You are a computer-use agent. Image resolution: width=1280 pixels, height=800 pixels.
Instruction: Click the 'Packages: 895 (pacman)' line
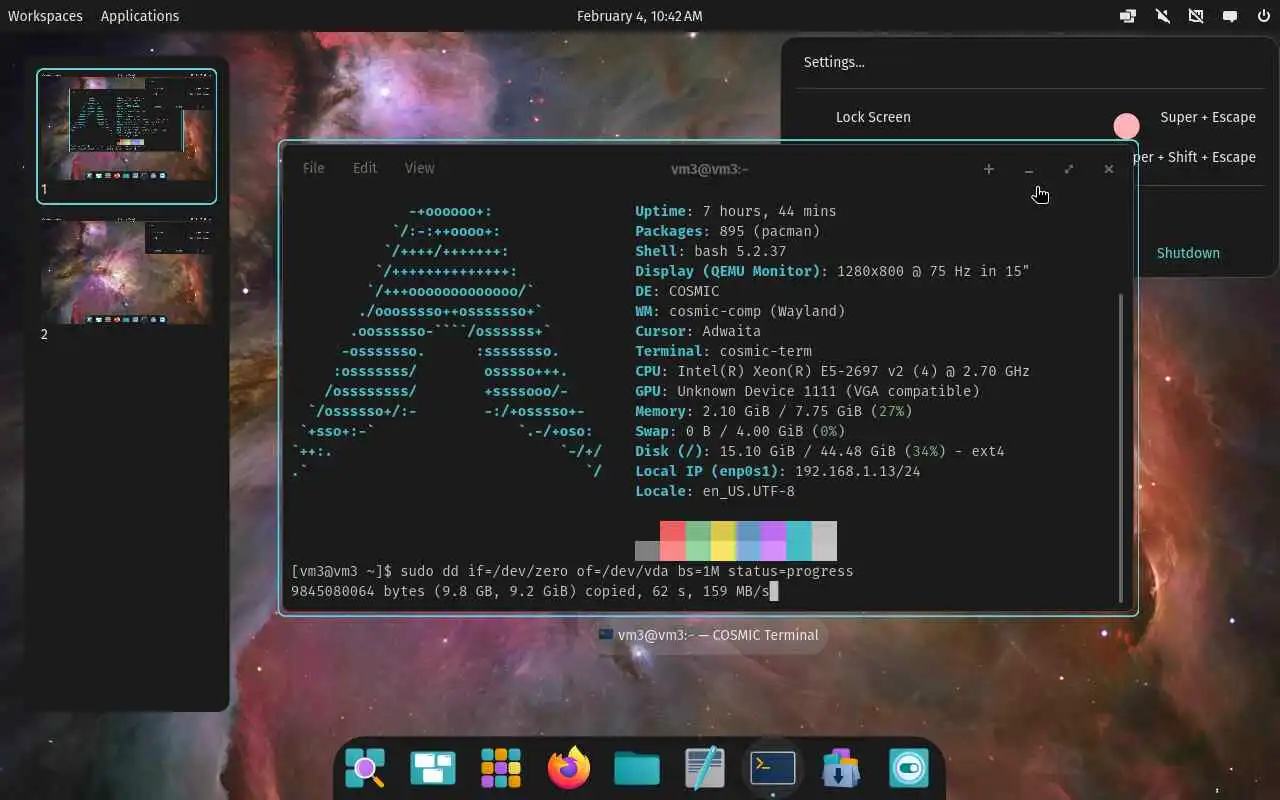click(x=727, y=231)
